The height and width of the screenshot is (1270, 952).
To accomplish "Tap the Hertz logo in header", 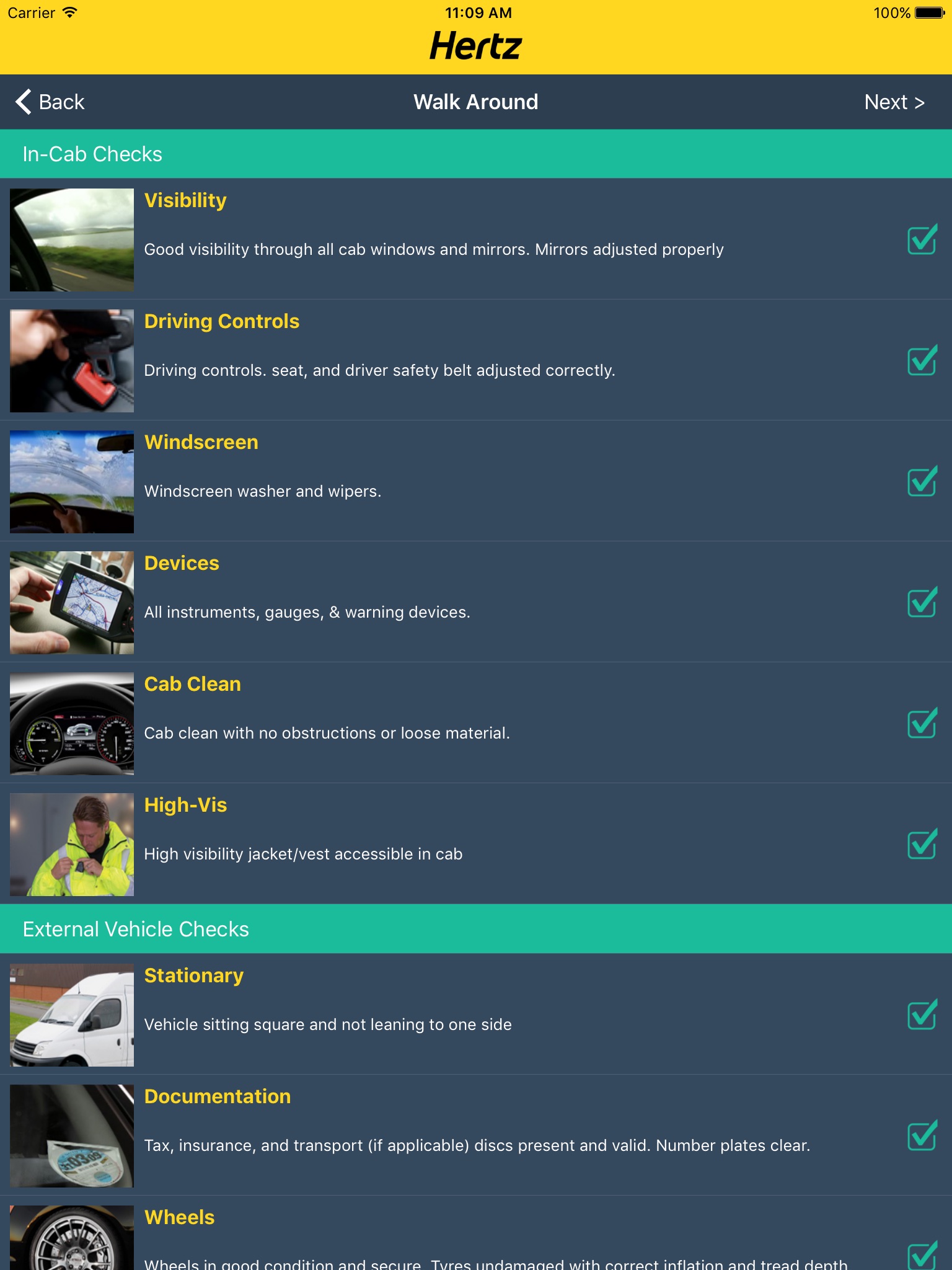I will pos(476,46).
